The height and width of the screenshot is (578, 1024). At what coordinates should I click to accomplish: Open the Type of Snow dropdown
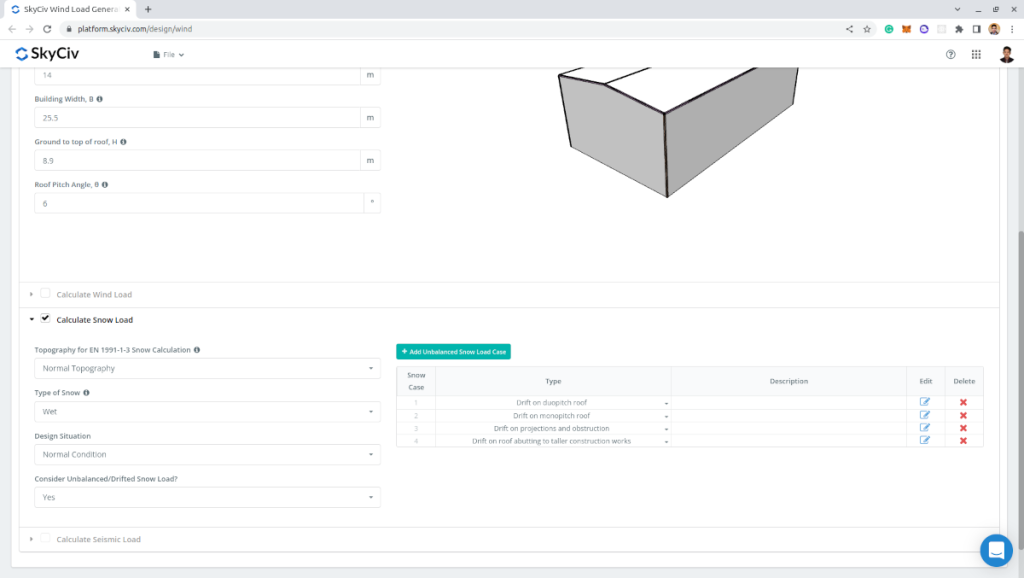pos(207,411)
